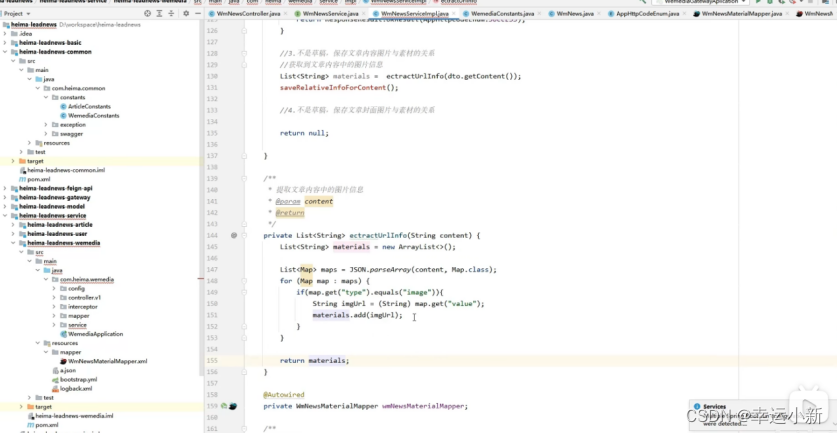Toggle code folding at line 144
838x434 pixels.
tap(244, 235)
